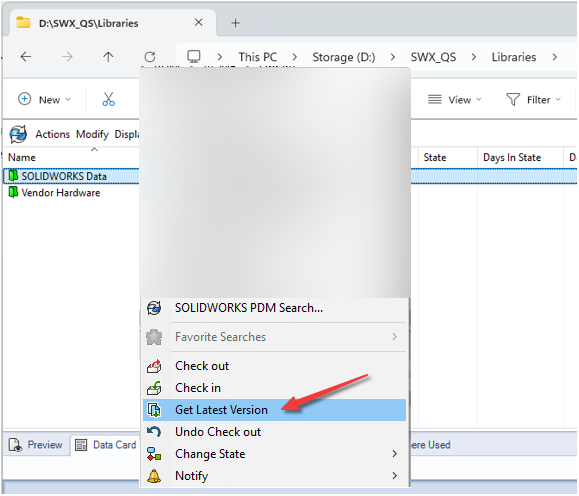
Task: Click the Undo Check out arrow icon
Action: (x=154, y=431)
